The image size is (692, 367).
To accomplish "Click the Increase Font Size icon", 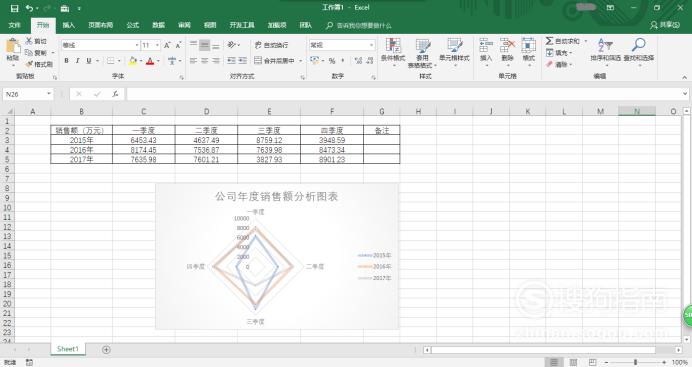I will 167,45.
